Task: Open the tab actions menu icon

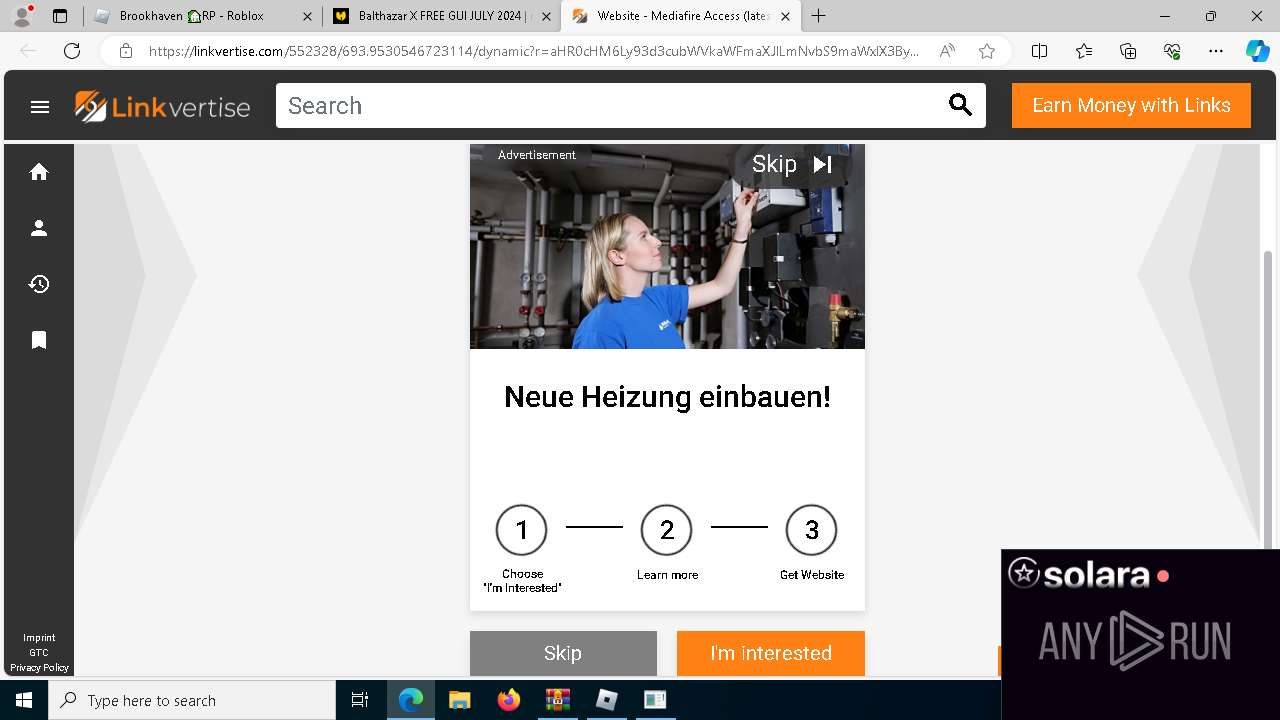Action: (60, 16)
